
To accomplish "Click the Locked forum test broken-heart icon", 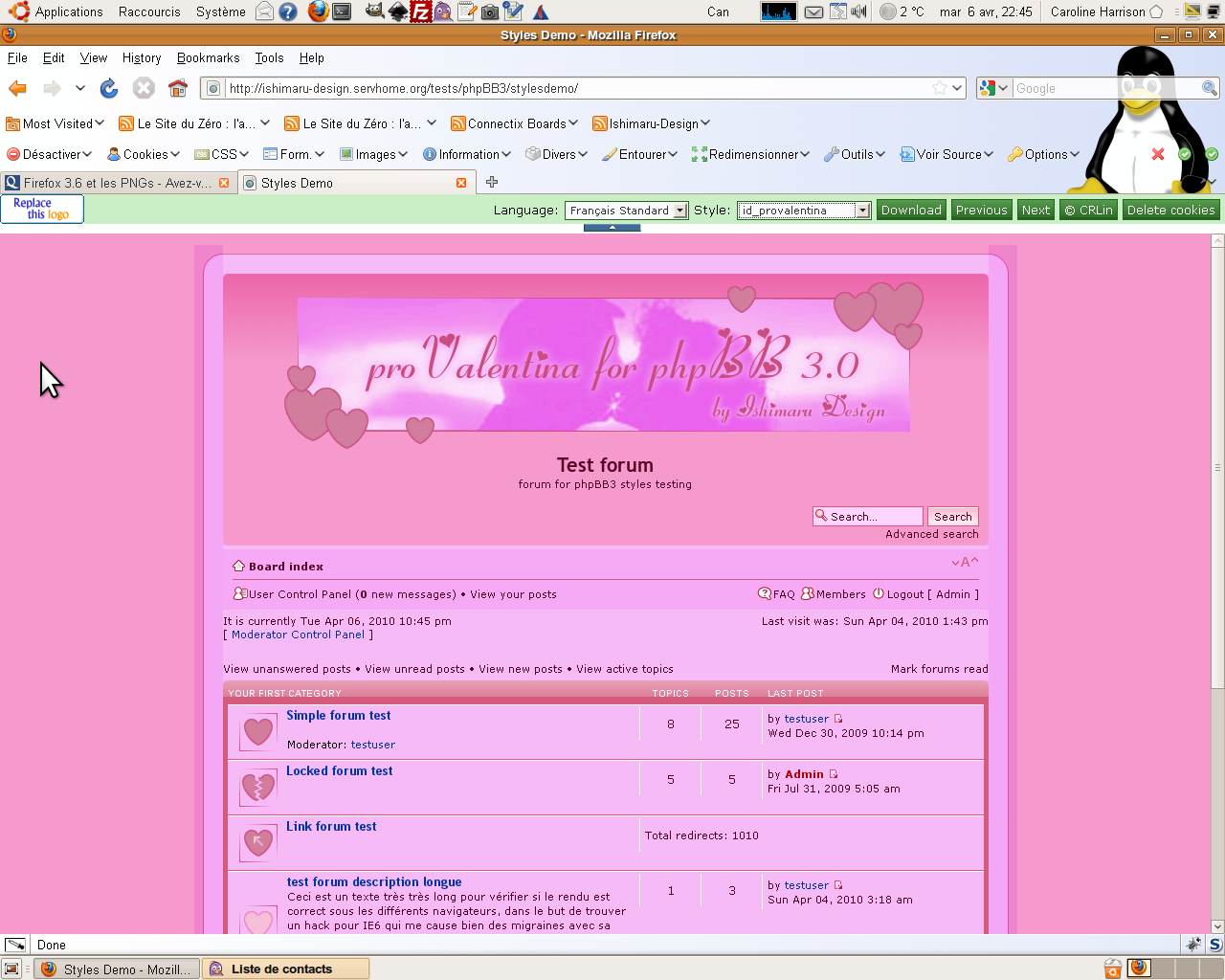I will click(258, 789).
